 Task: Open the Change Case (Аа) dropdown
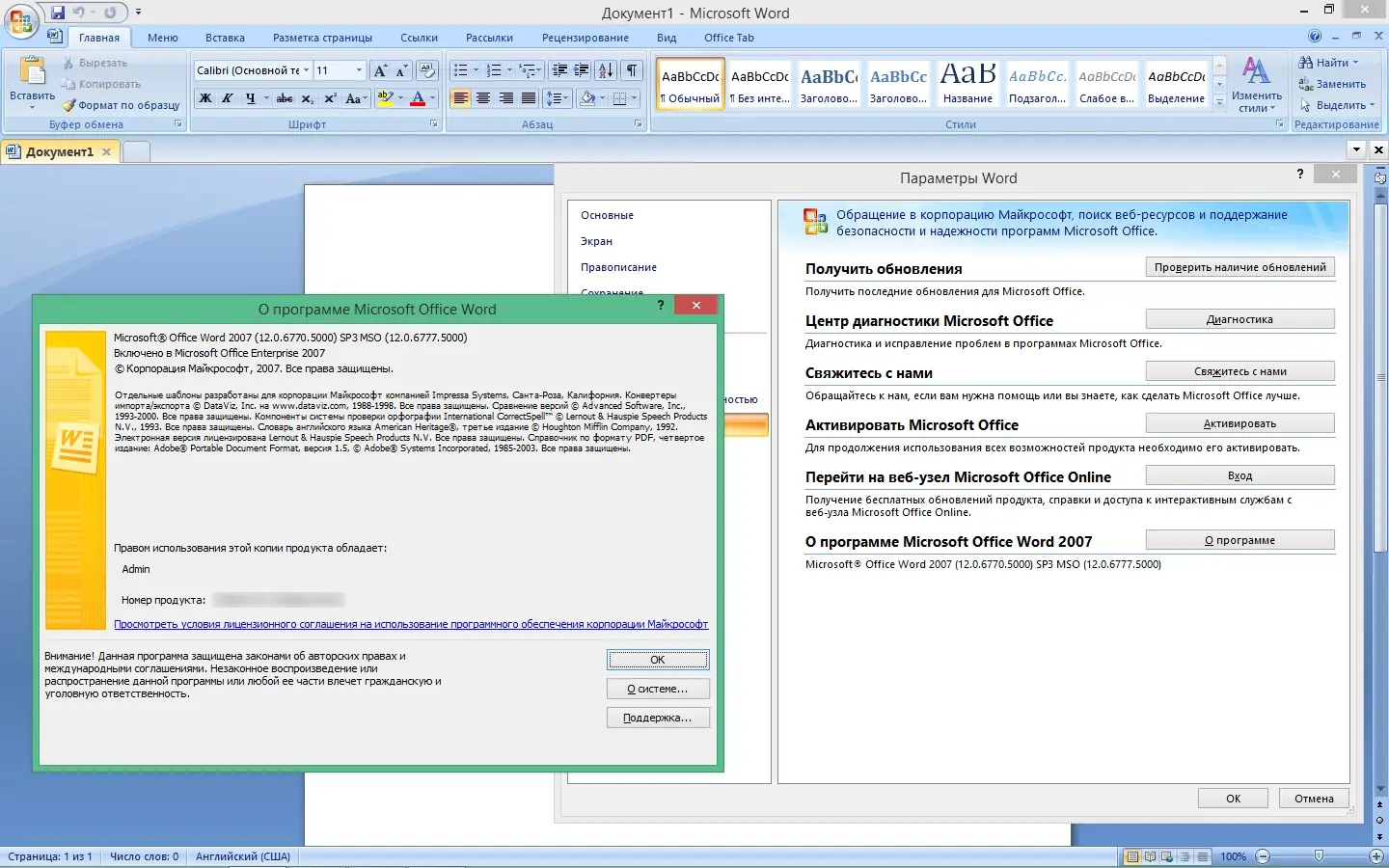(355, 98)
